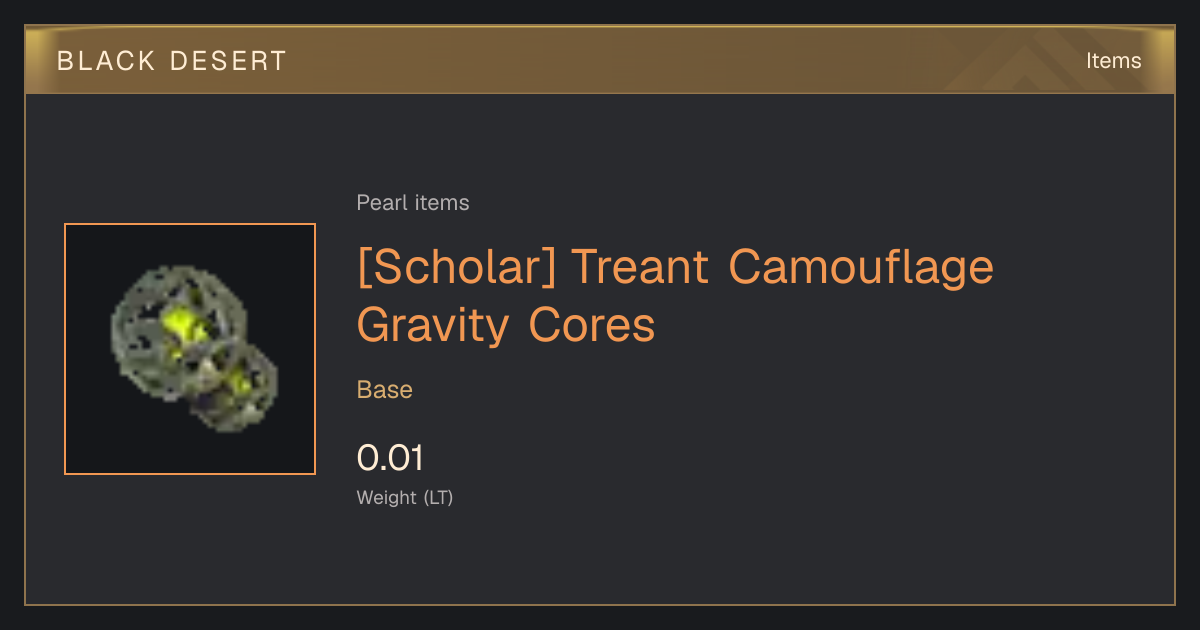
Task: Select the small sphere in item image
Action: point(237,388)
